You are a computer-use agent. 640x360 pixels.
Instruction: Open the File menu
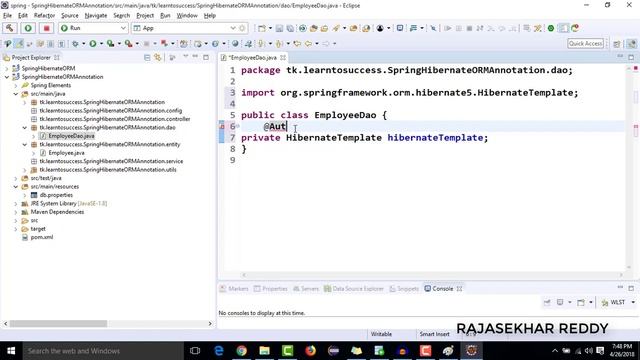[7, 16]
